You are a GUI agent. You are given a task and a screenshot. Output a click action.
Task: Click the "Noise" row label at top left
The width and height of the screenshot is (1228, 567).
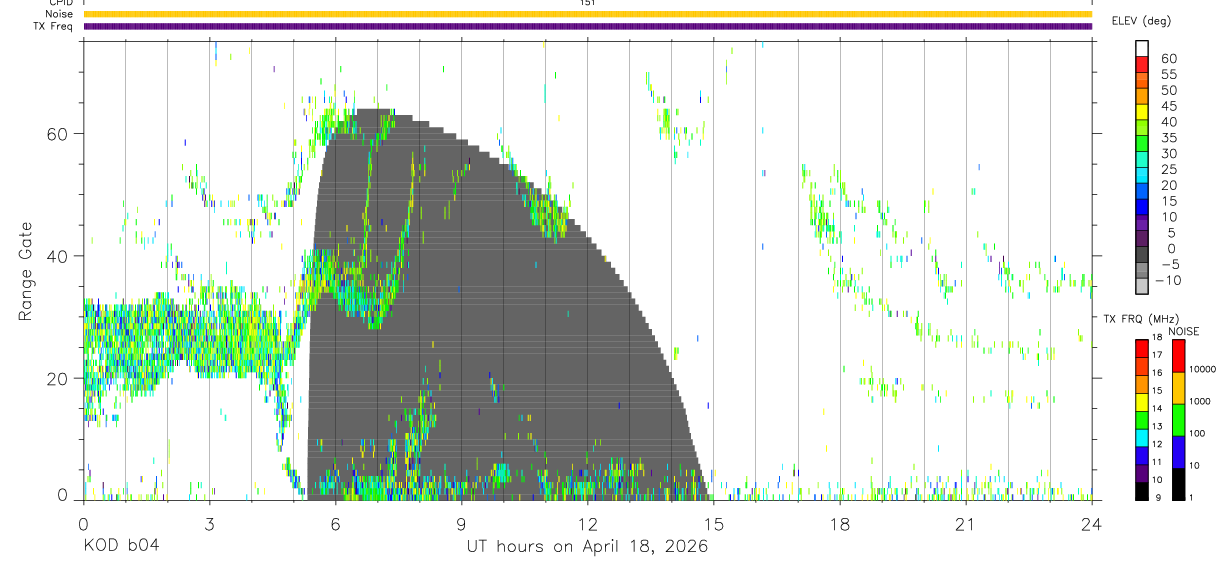point(58,14)
